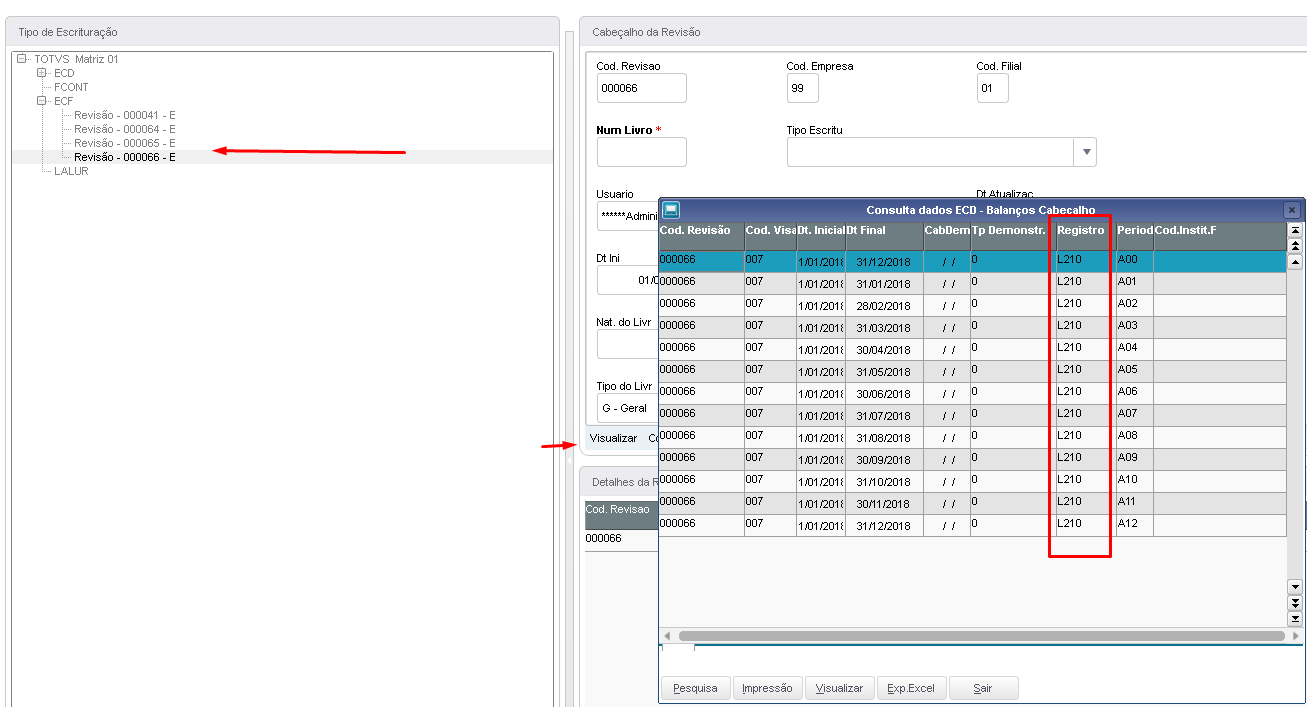Move up one row with single arrow

[1296, 262]
